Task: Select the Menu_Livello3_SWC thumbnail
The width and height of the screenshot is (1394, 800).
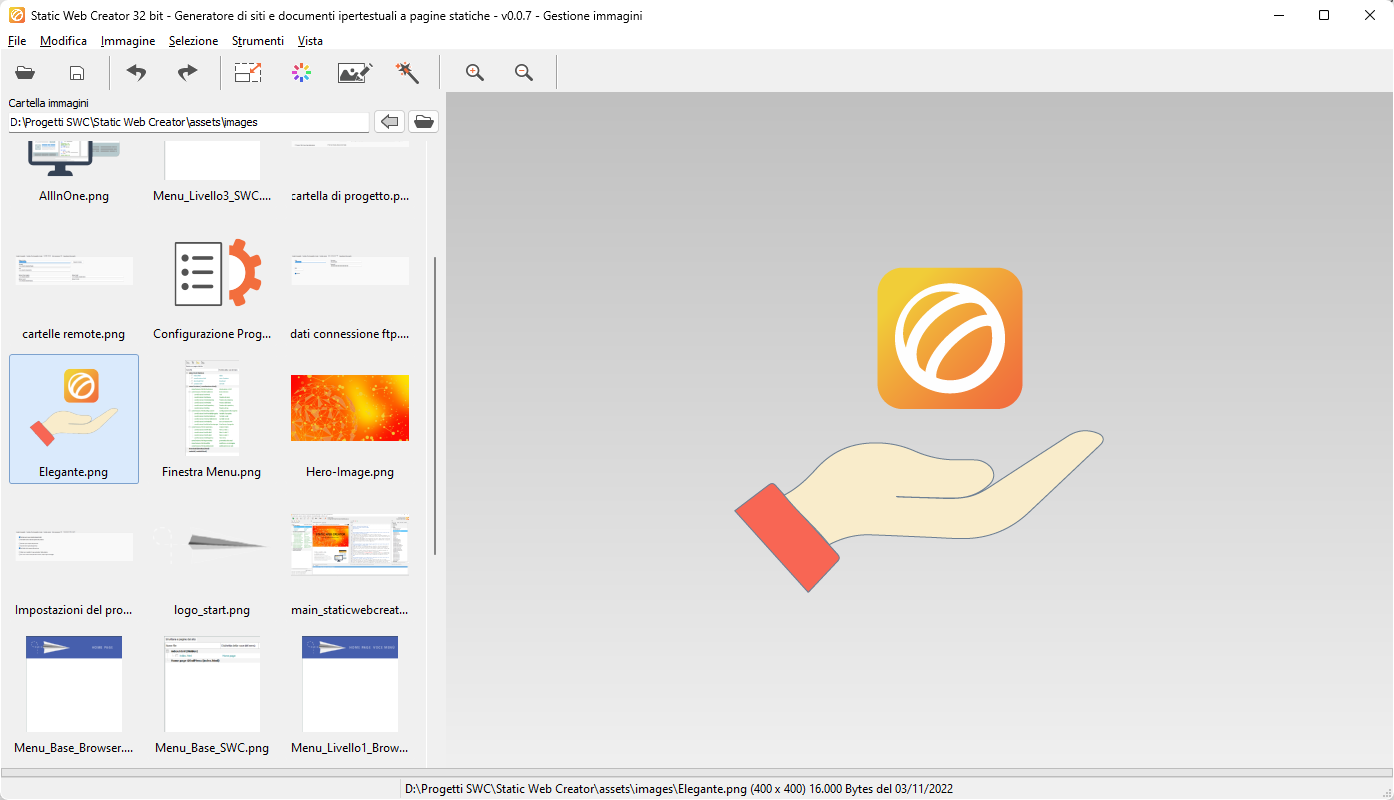Action: (x=212, y=173)
